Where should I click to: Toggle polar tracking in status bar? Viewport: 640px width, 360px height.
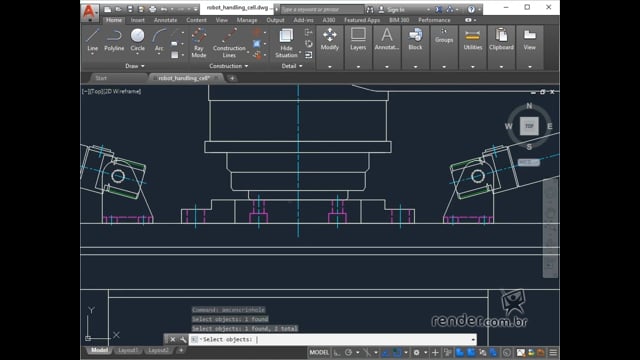tap(348, 352)
